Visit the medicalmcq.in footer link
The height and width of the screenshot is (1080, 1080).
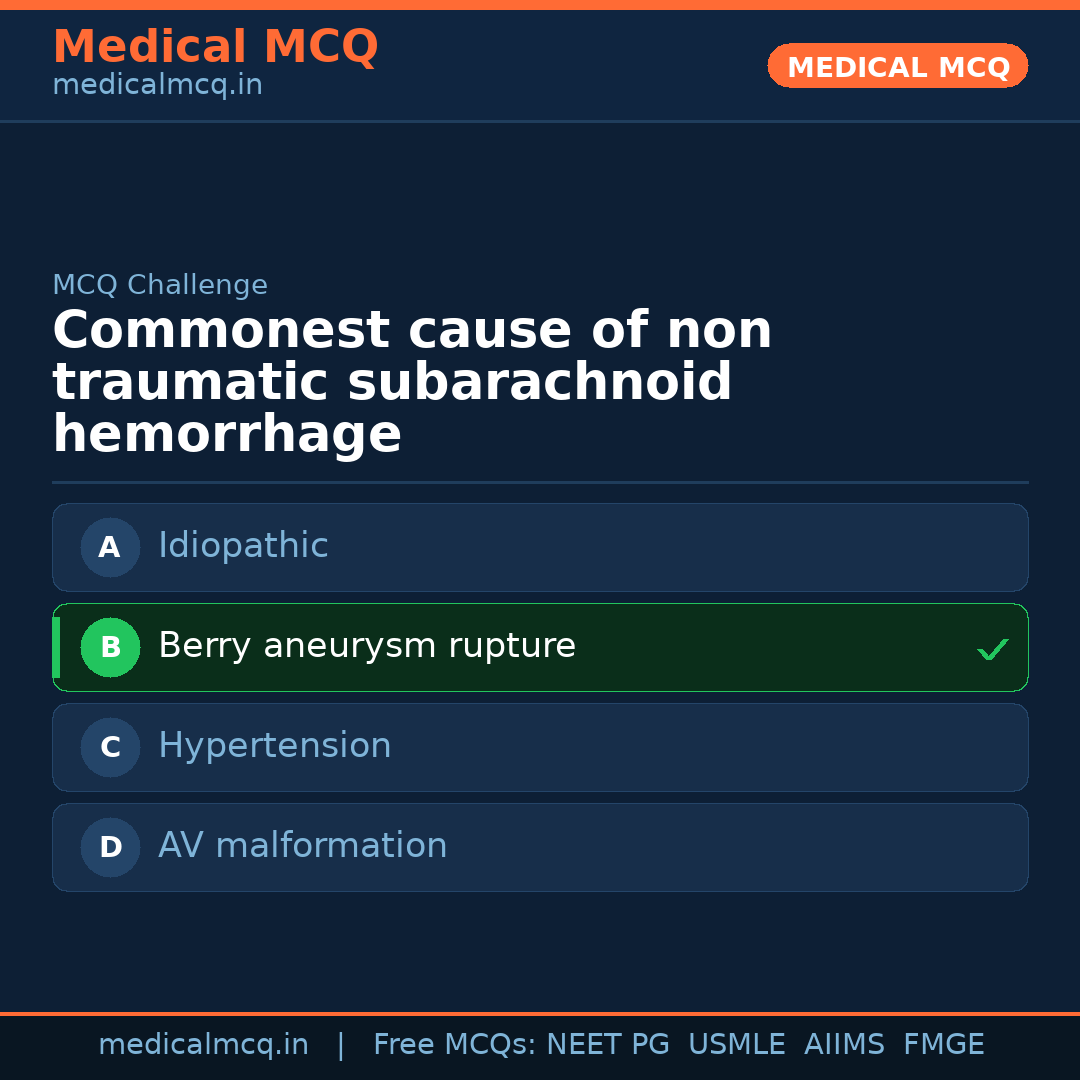coord(204,1043)
